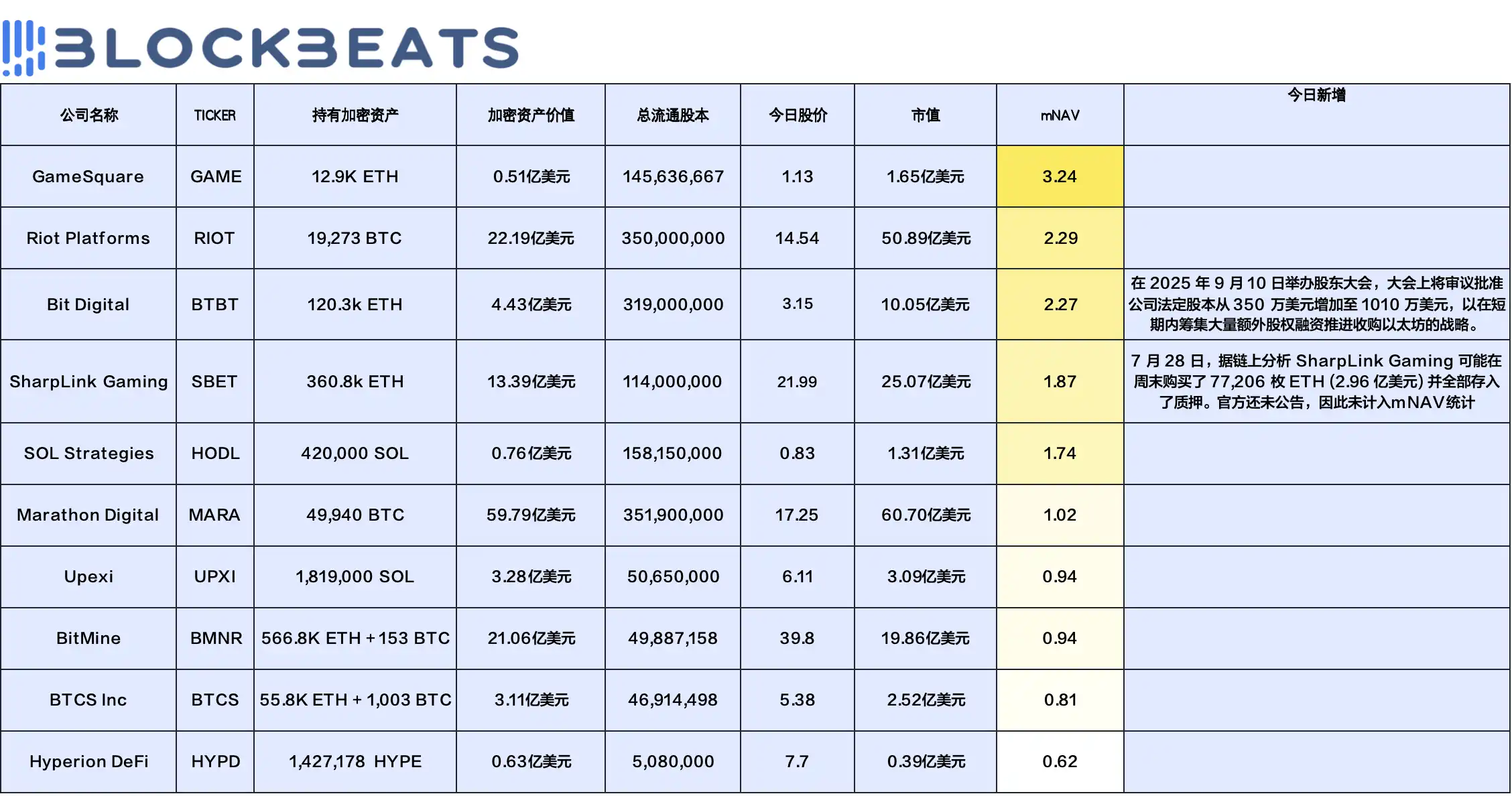Viewport: 1512px width, 796px height.
Task: Select the SBET ticker cell
Action: pyautogui.click(x=214, y=381)
